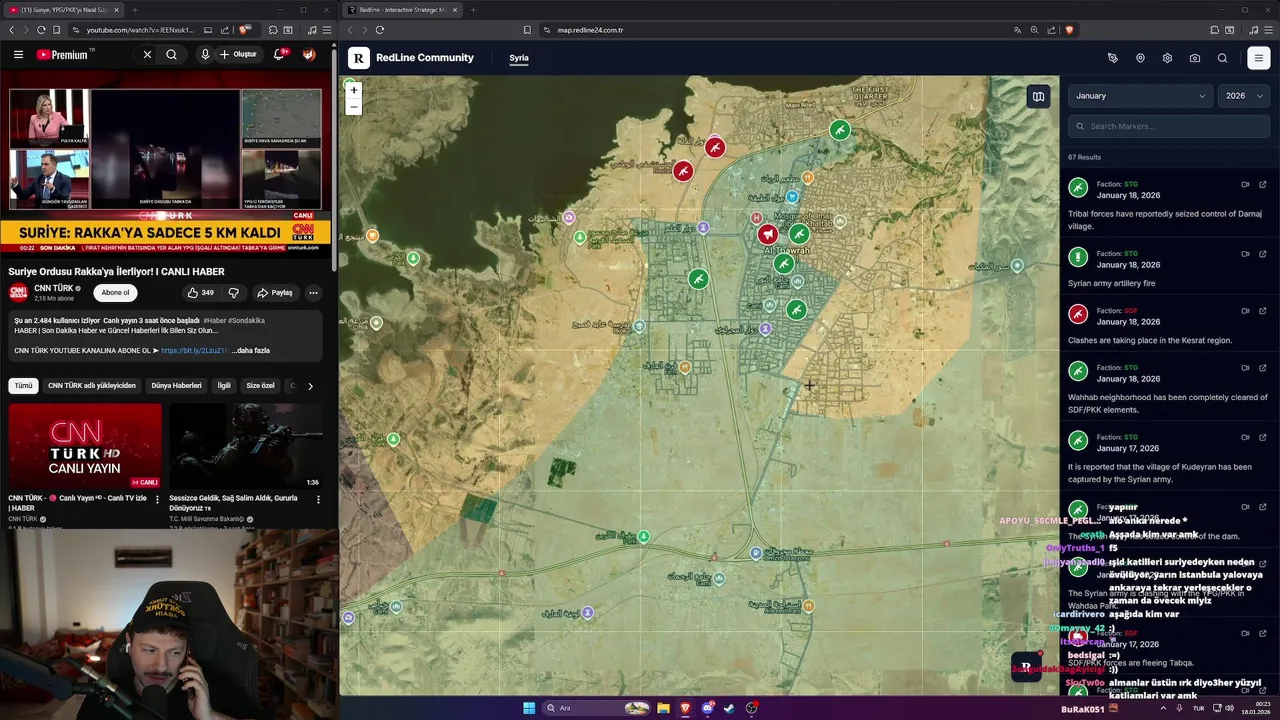1280x720 pixels.
Task: Toggle the RedLine hamburger sidebar button
Action: point(1259,58)
